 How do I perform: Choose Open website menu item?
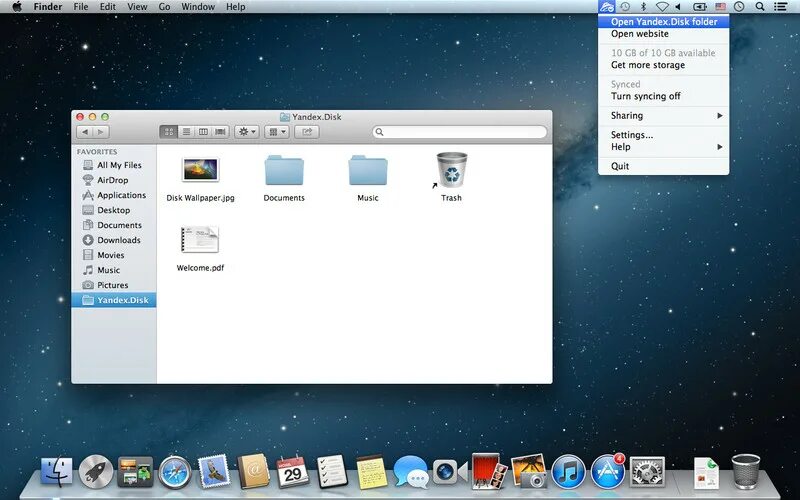click(663, 34)
